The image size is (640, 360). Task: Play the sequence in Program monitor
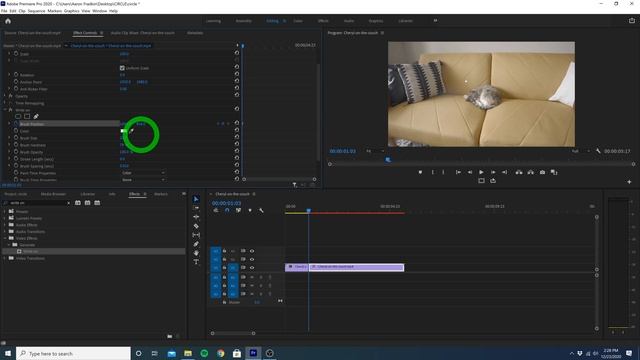[481, 172]
